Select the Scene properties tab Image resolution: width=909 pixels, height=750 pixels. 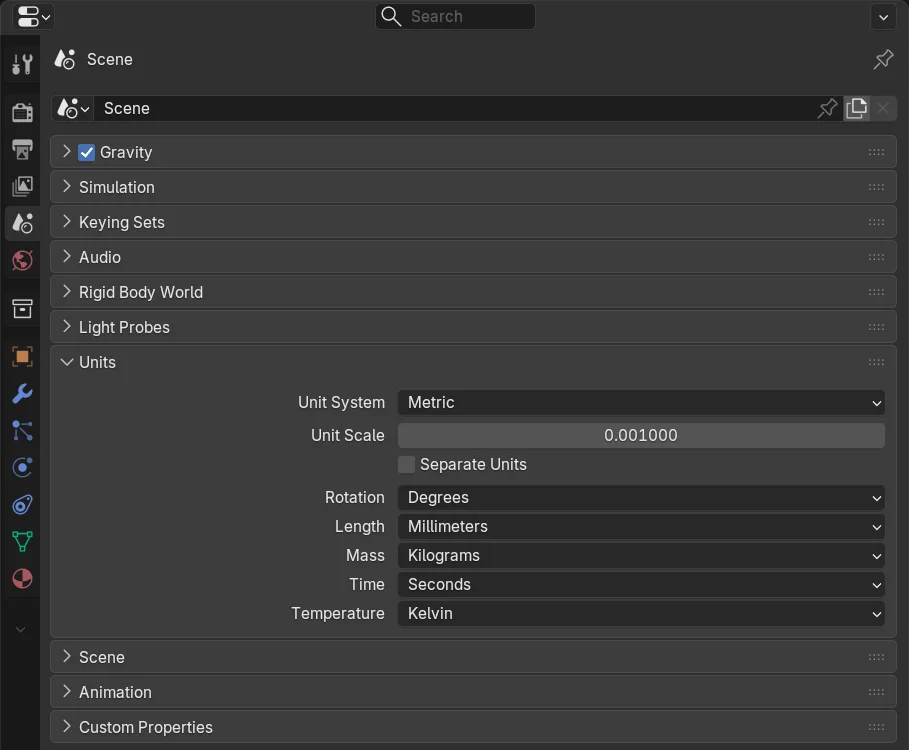[x=22, y=223]
